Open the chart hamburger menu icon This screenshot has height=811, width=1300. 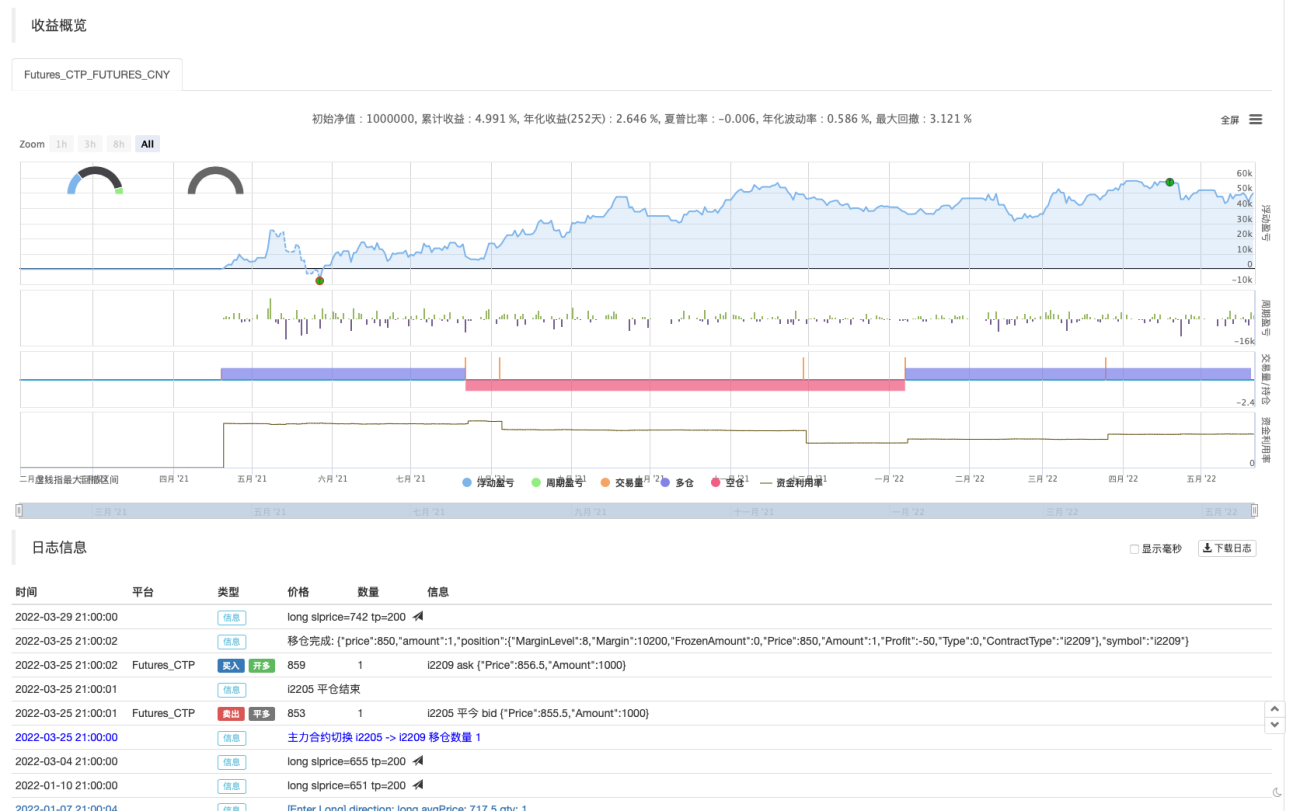pos(1255,119)
